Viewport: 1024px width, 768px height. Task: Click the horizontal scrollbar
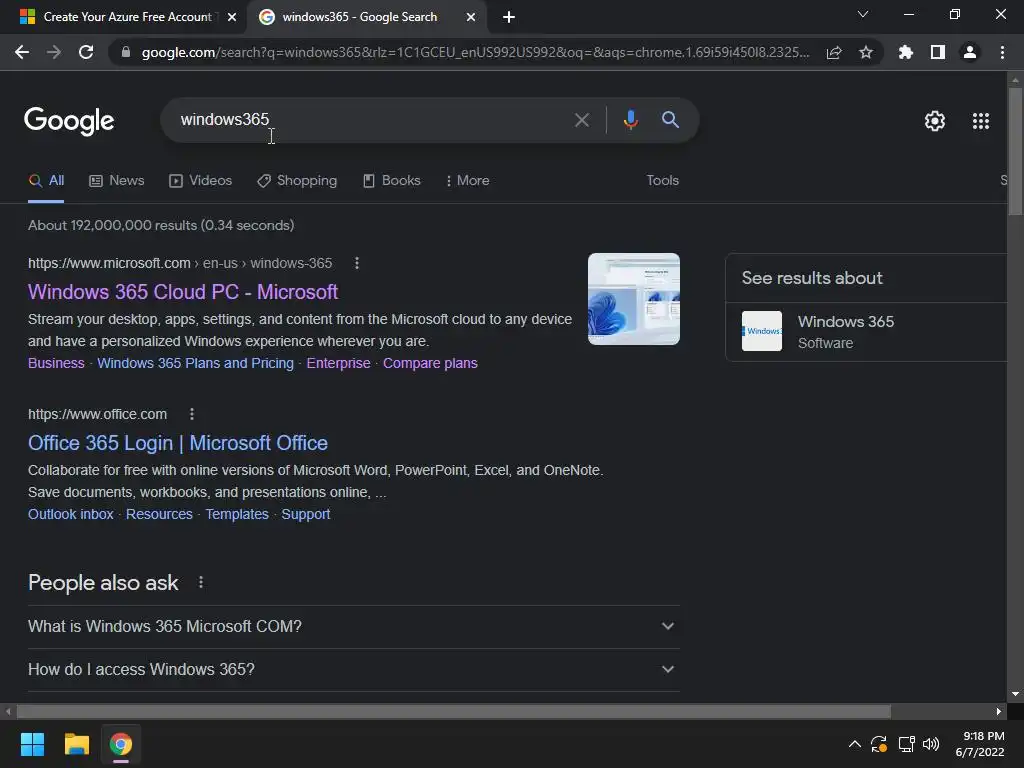point(453,711)
